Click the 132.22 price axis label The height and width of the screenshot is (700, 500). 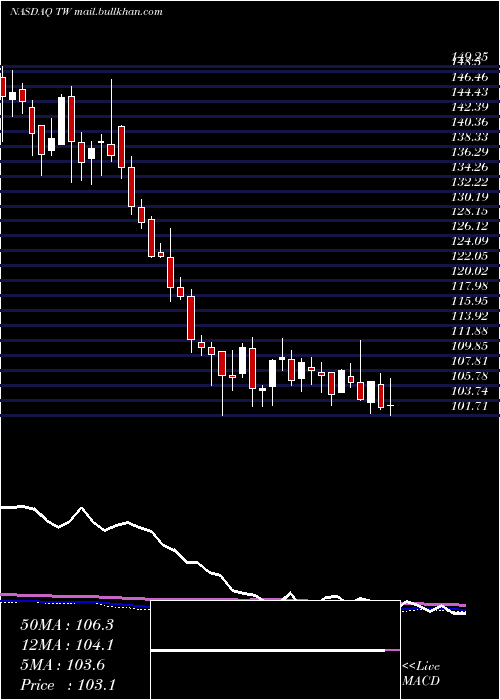point(472,182)
